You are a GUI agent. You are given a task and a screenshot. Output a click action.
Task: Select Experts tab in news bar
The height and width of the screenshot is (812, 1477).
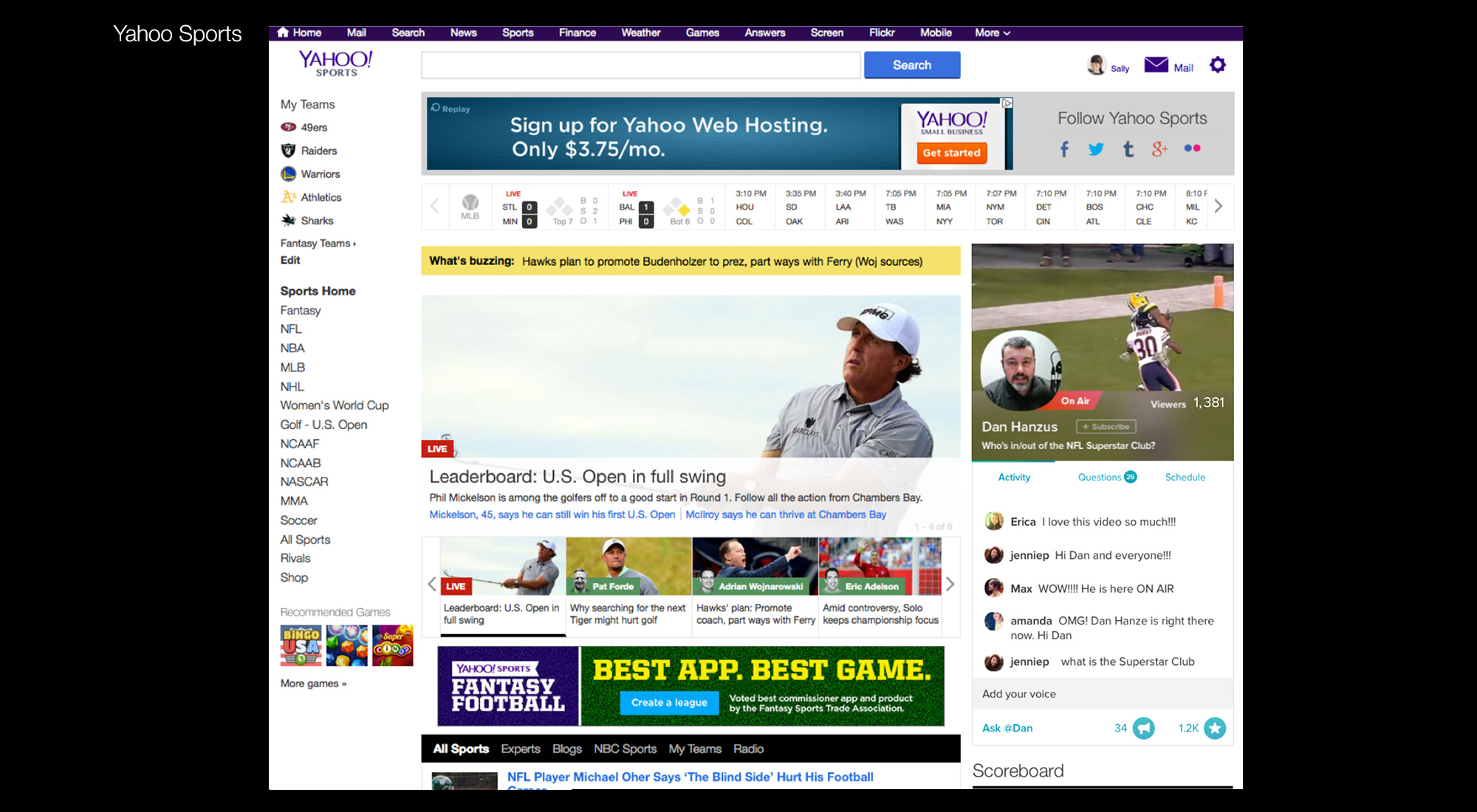[x=520, y=749]
